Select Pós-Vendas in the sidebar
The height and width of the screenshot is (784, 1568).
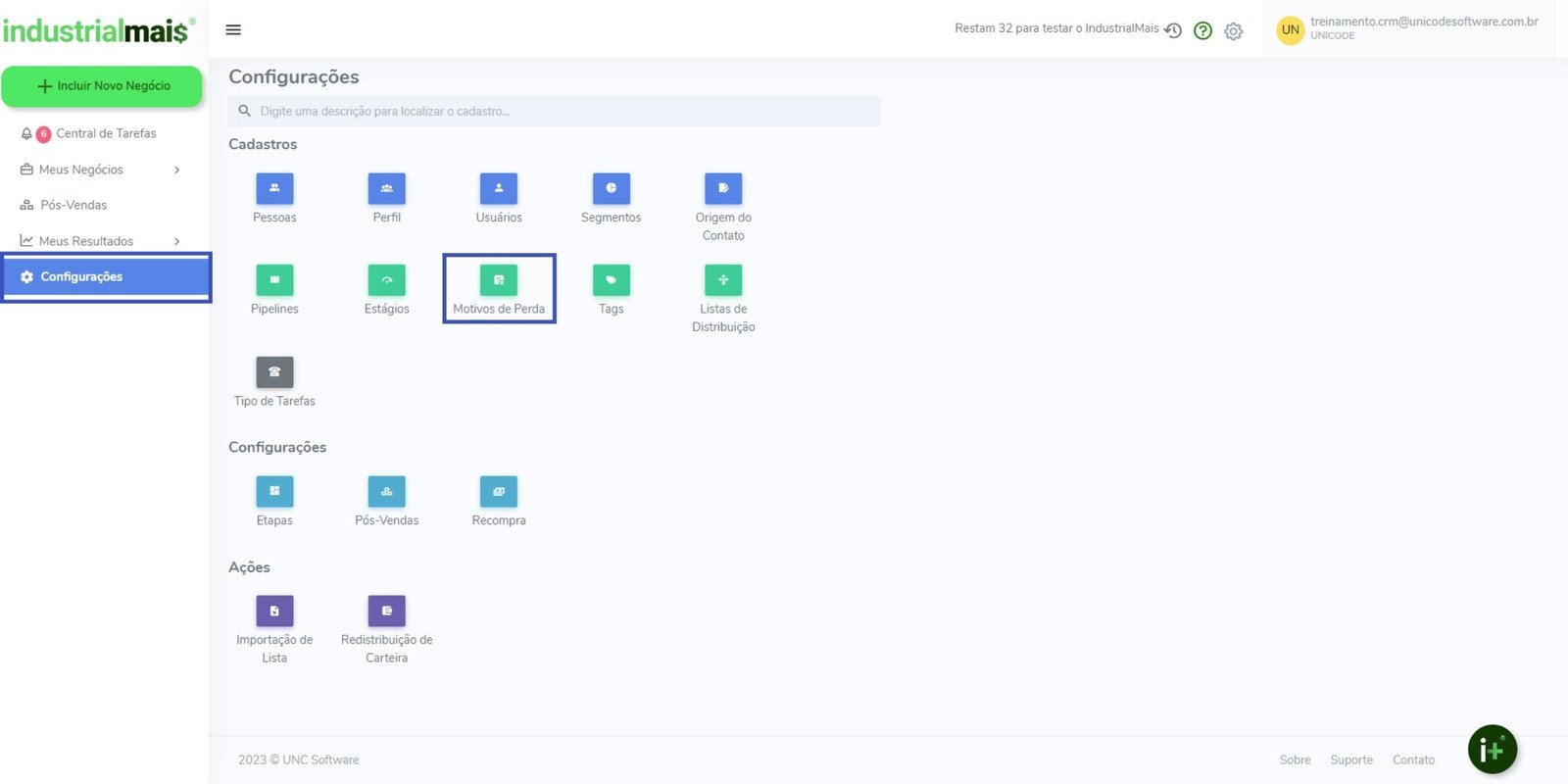click(x=73, y=205)
